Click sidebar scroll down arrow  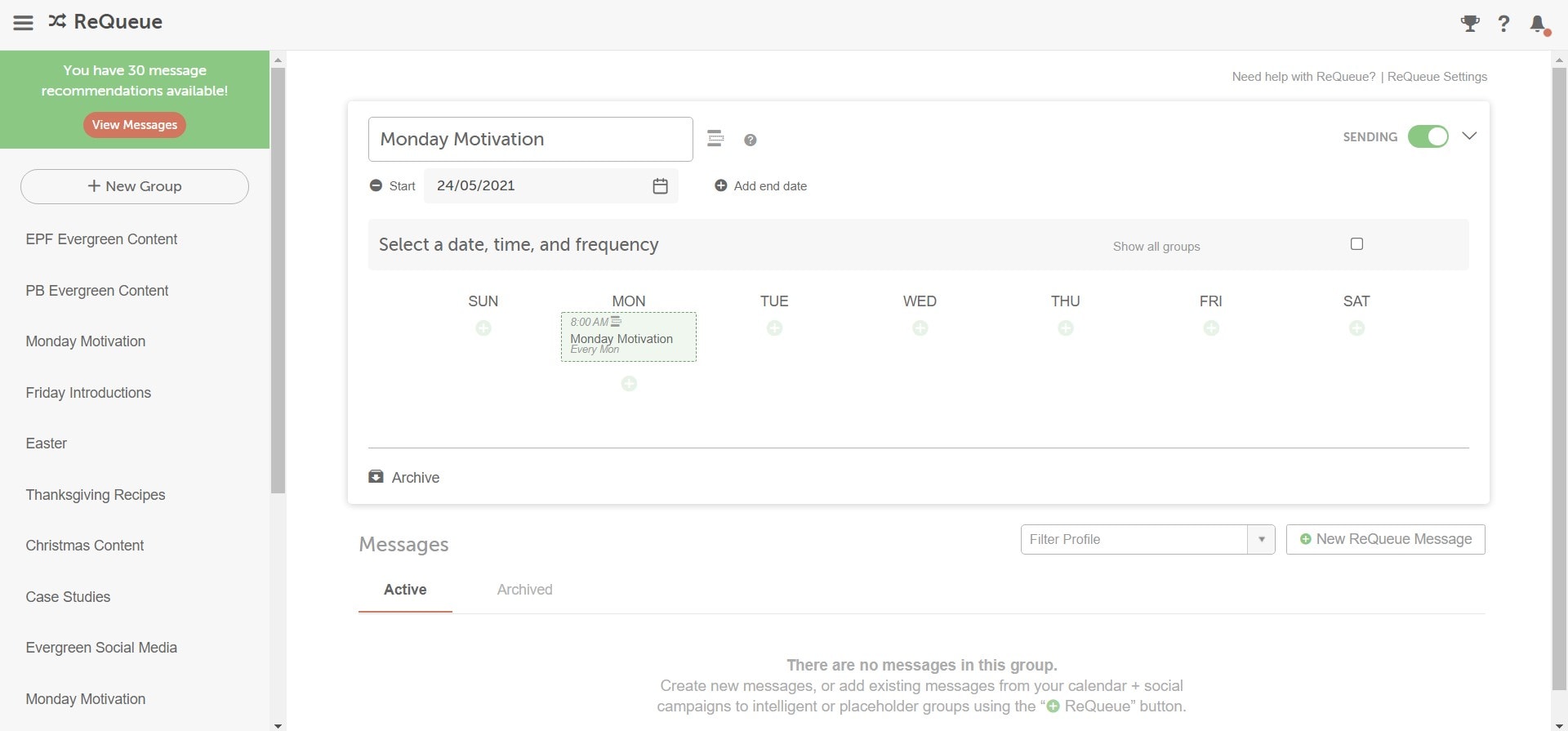(x=278, y=725)
